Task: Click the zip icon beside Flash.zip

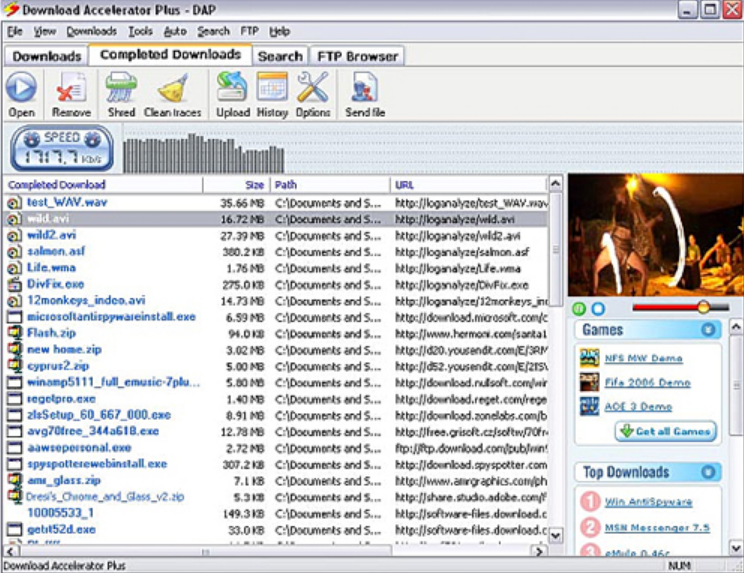Action: click(x=15, y=333)
